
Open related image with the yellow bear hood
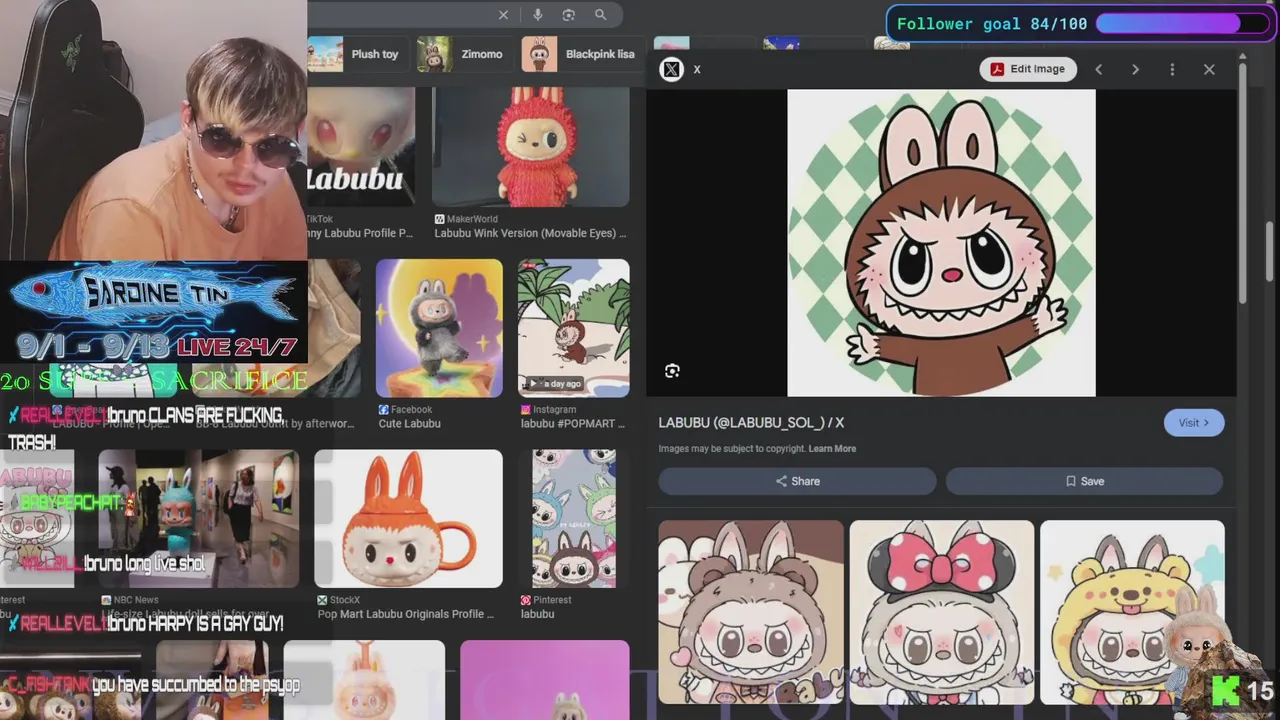tap(1132, 612)
